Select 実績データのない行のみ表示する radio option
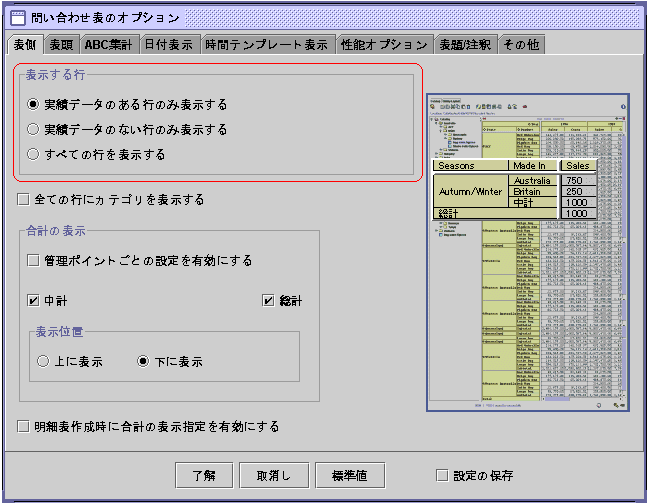 (x=34, y=129)
